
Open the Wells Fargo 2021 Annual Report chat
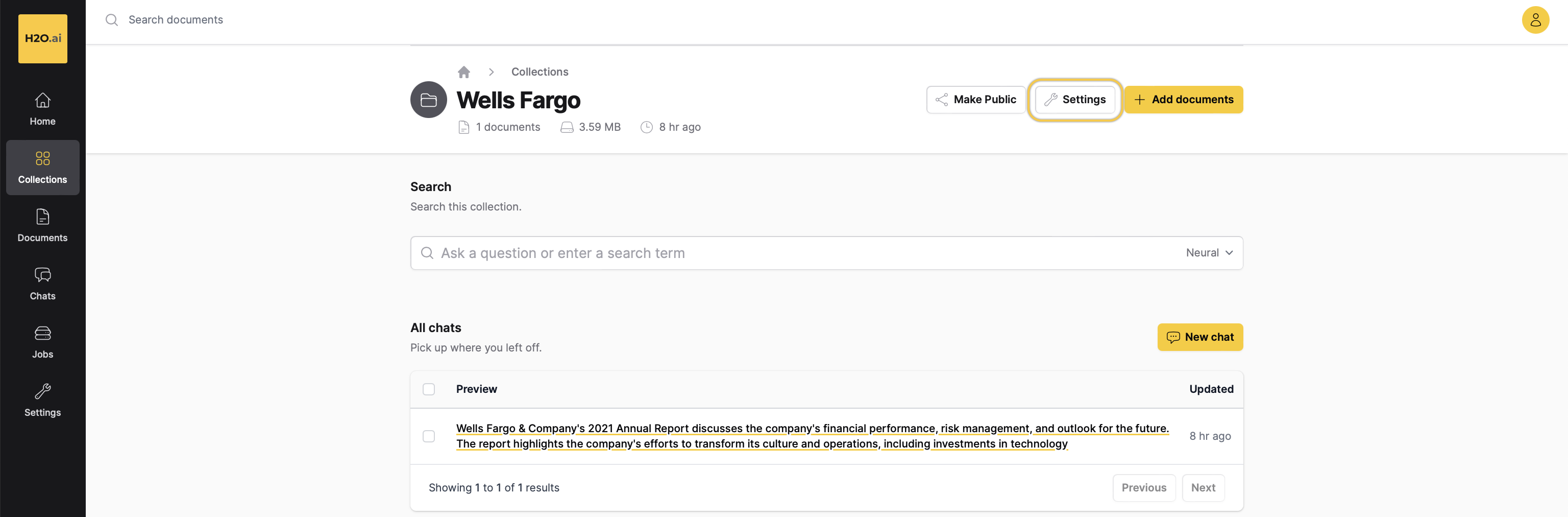pos(812,436)
